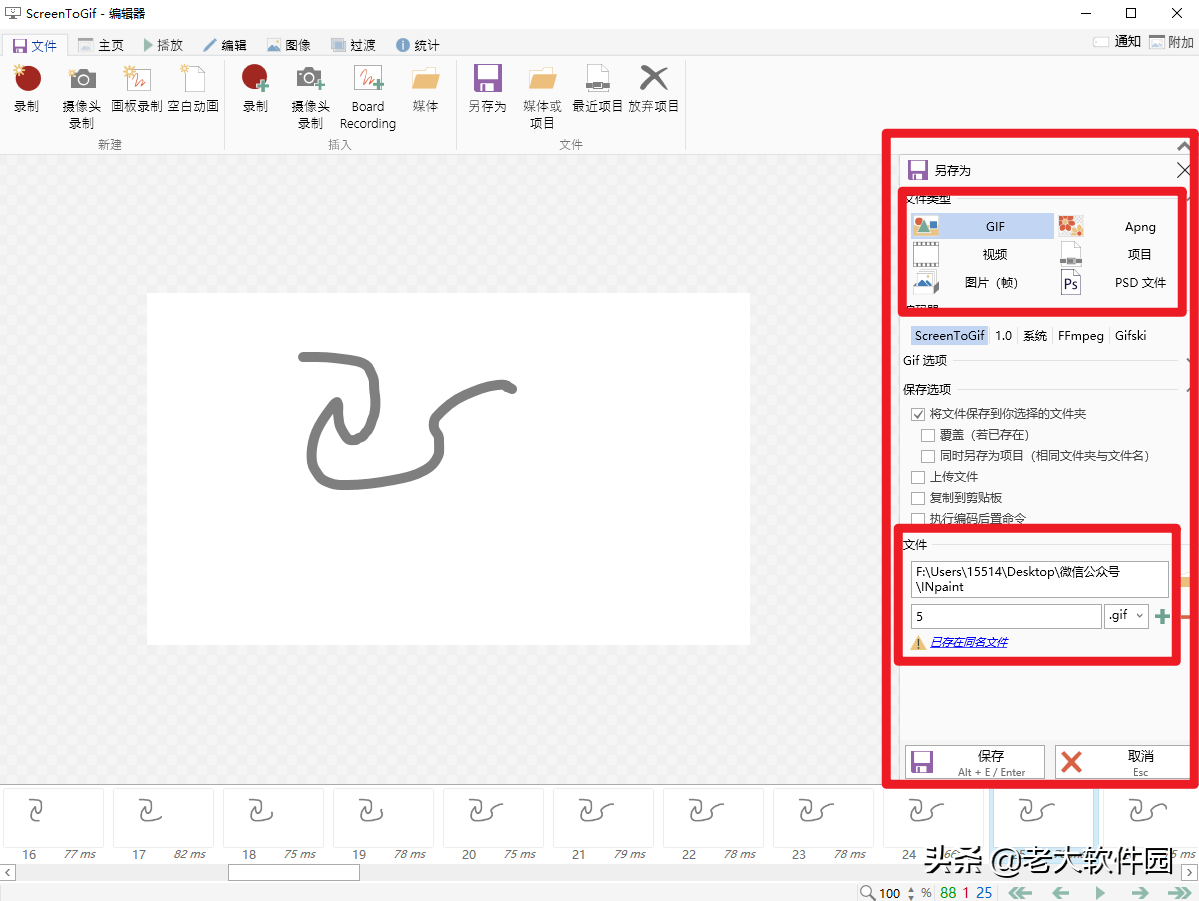
Task: Enable 上传文件 upload checkbox
Action: pos(918,477)
